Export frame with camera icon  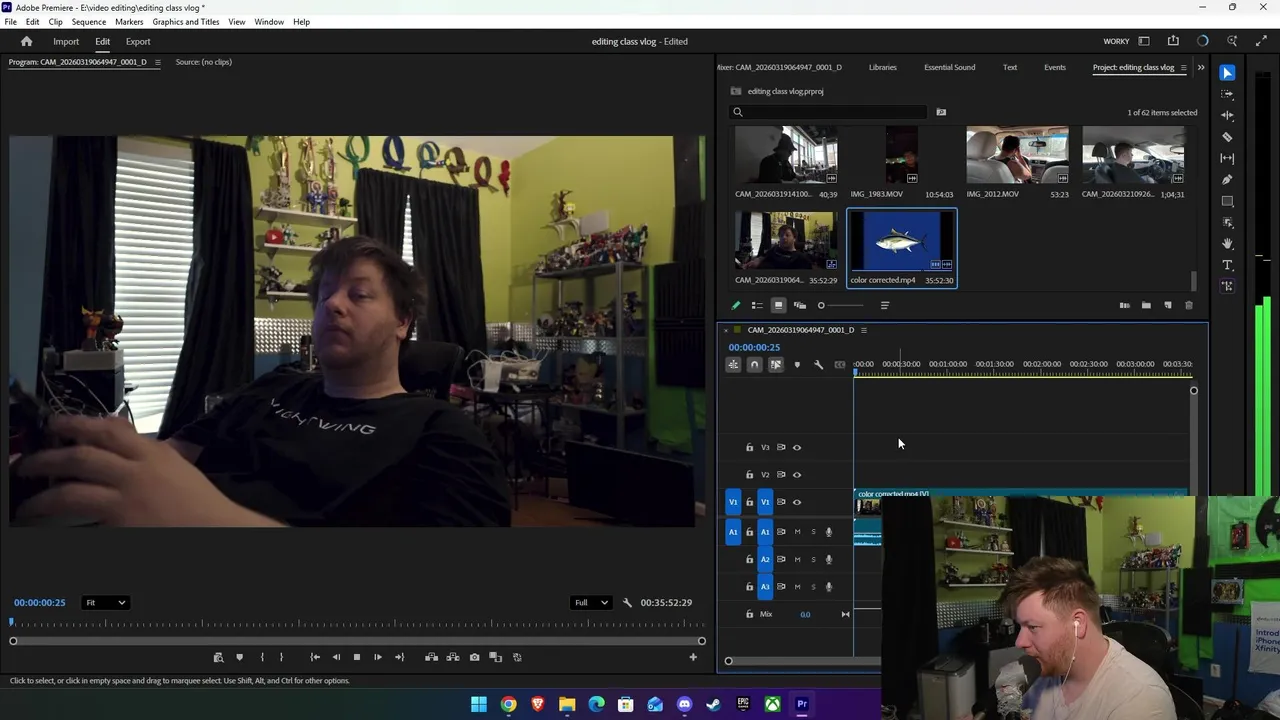tap(474, 657)
